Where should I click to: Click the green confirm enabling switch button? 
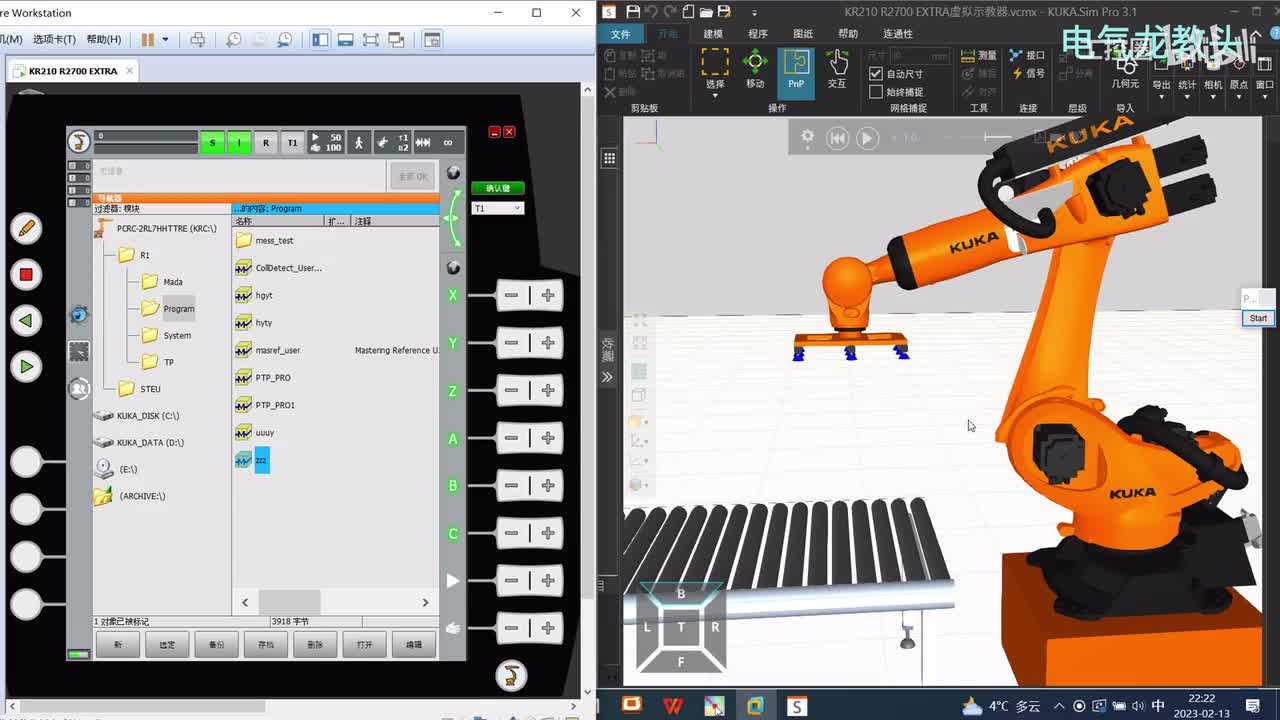pyautogui.click(x=497, y=188)
